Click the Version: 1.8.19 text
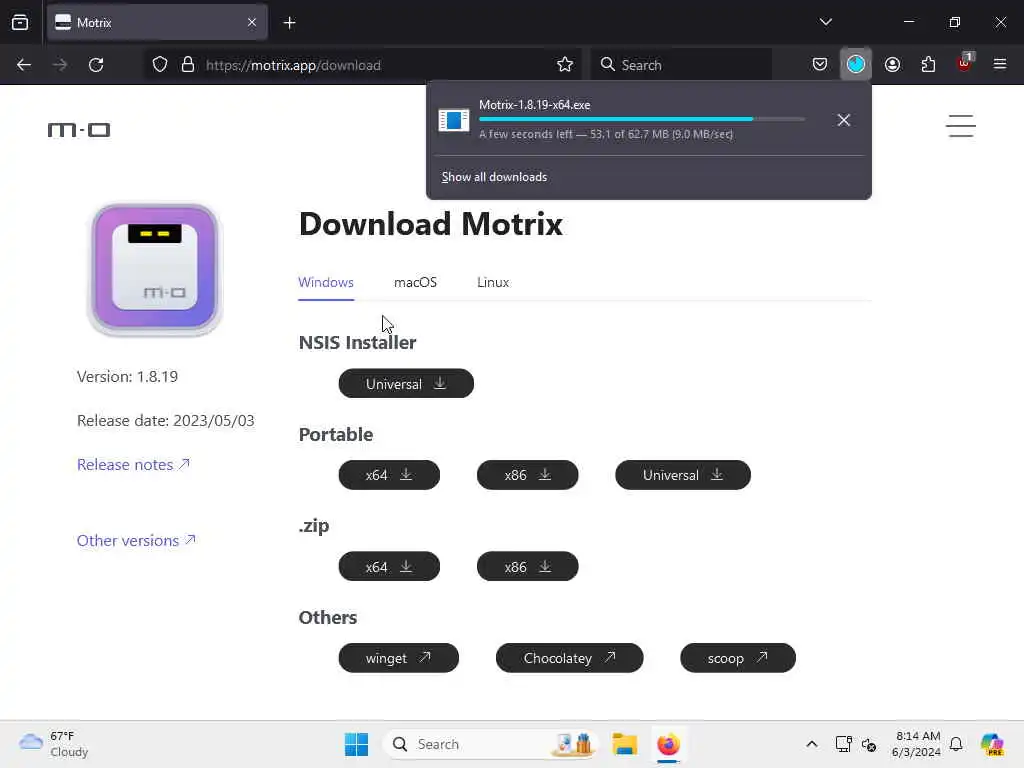1024x768 pixels. tap(127, 377)
